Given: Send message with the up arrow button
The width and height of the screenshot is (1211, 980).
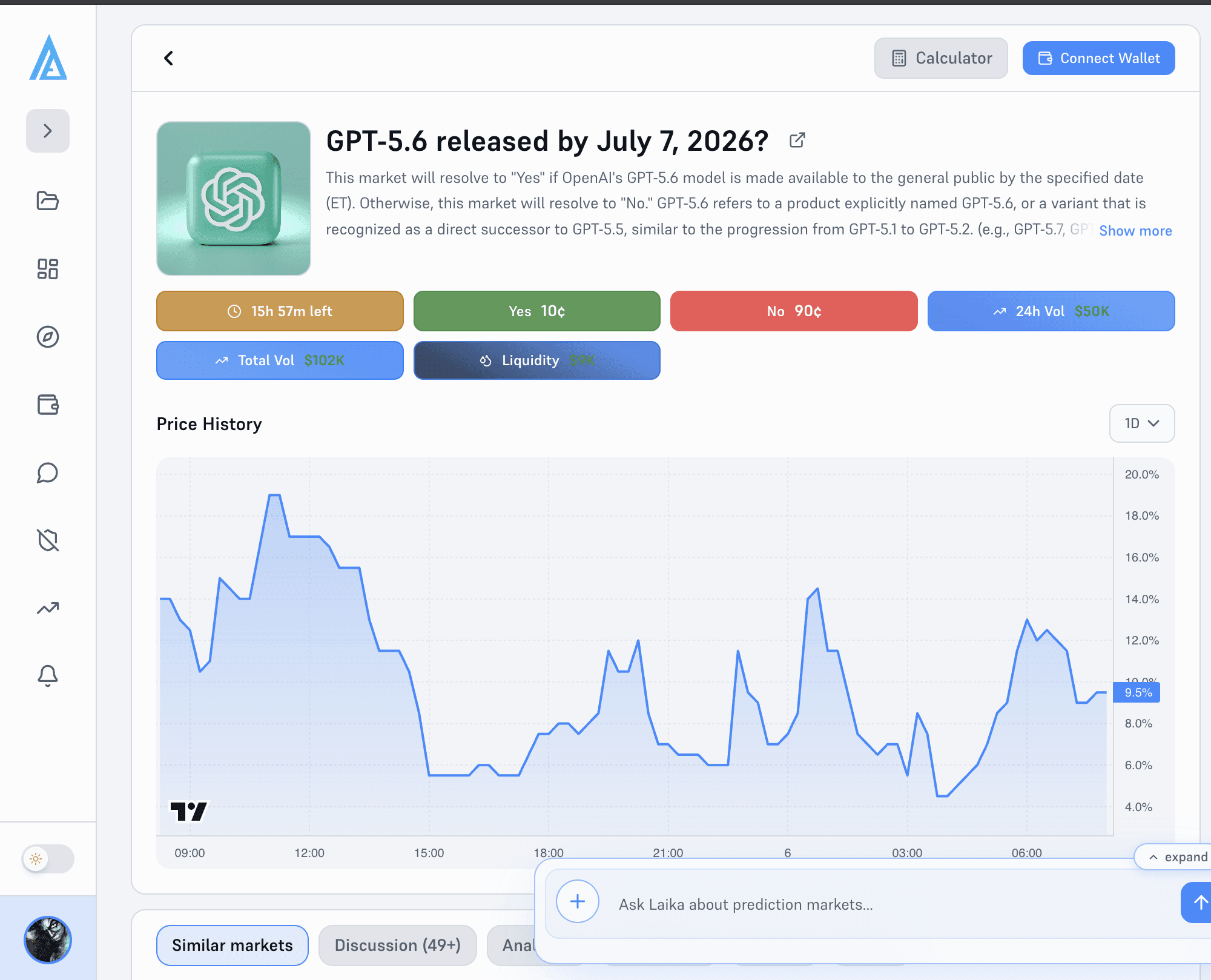Looking at the screenshot, I should (x=1197, y=902).
